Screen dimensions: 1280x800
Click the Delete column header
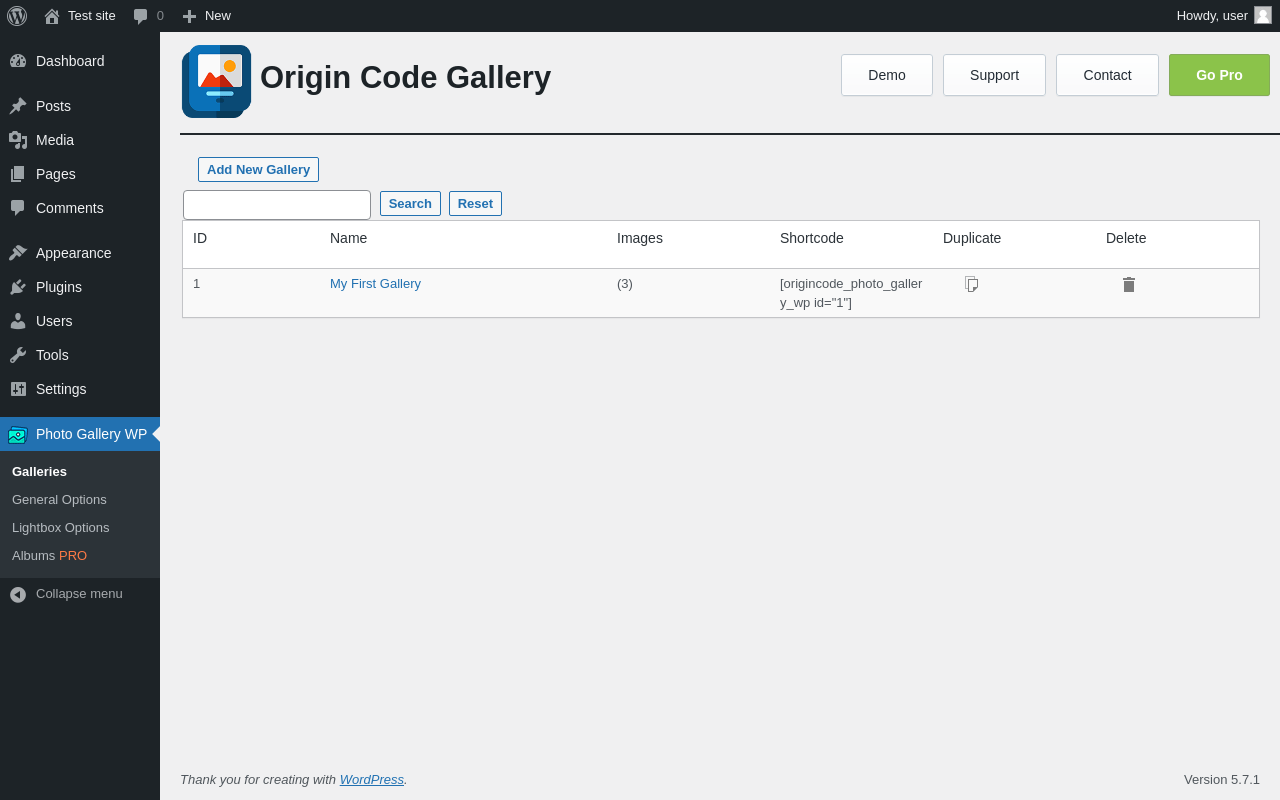click(1126, 238)
